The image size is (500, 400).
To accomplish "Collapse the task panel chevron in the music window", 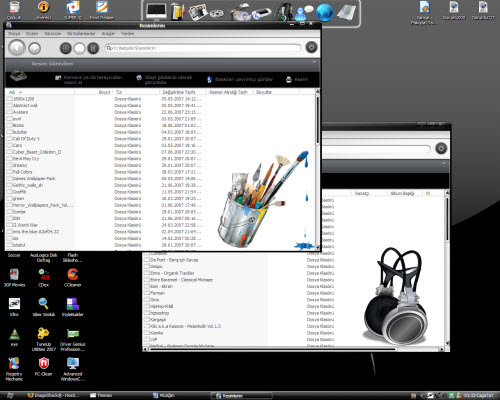I will [444, 163].
